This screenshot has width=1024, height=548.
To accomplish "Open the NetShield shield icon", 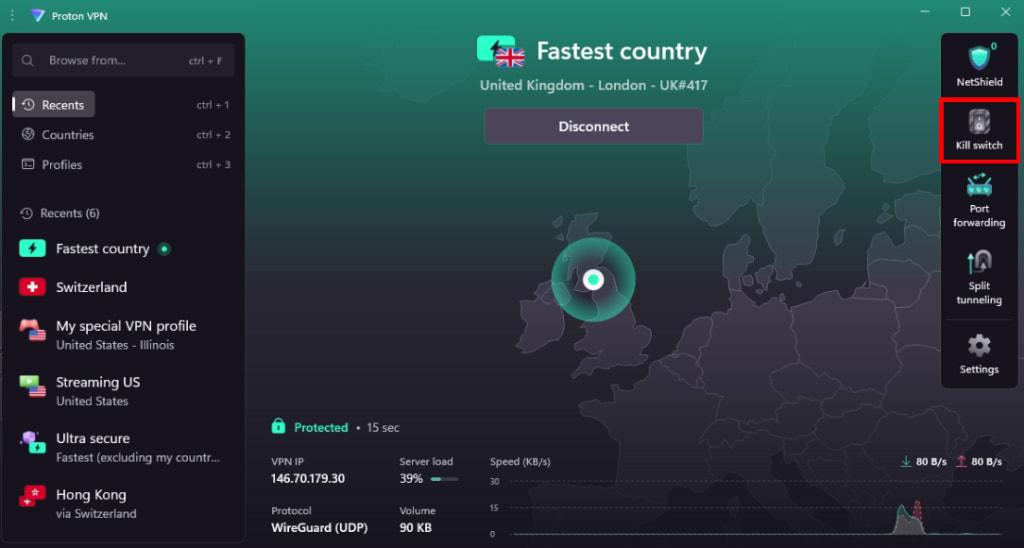I will click(x=978, y=58).
